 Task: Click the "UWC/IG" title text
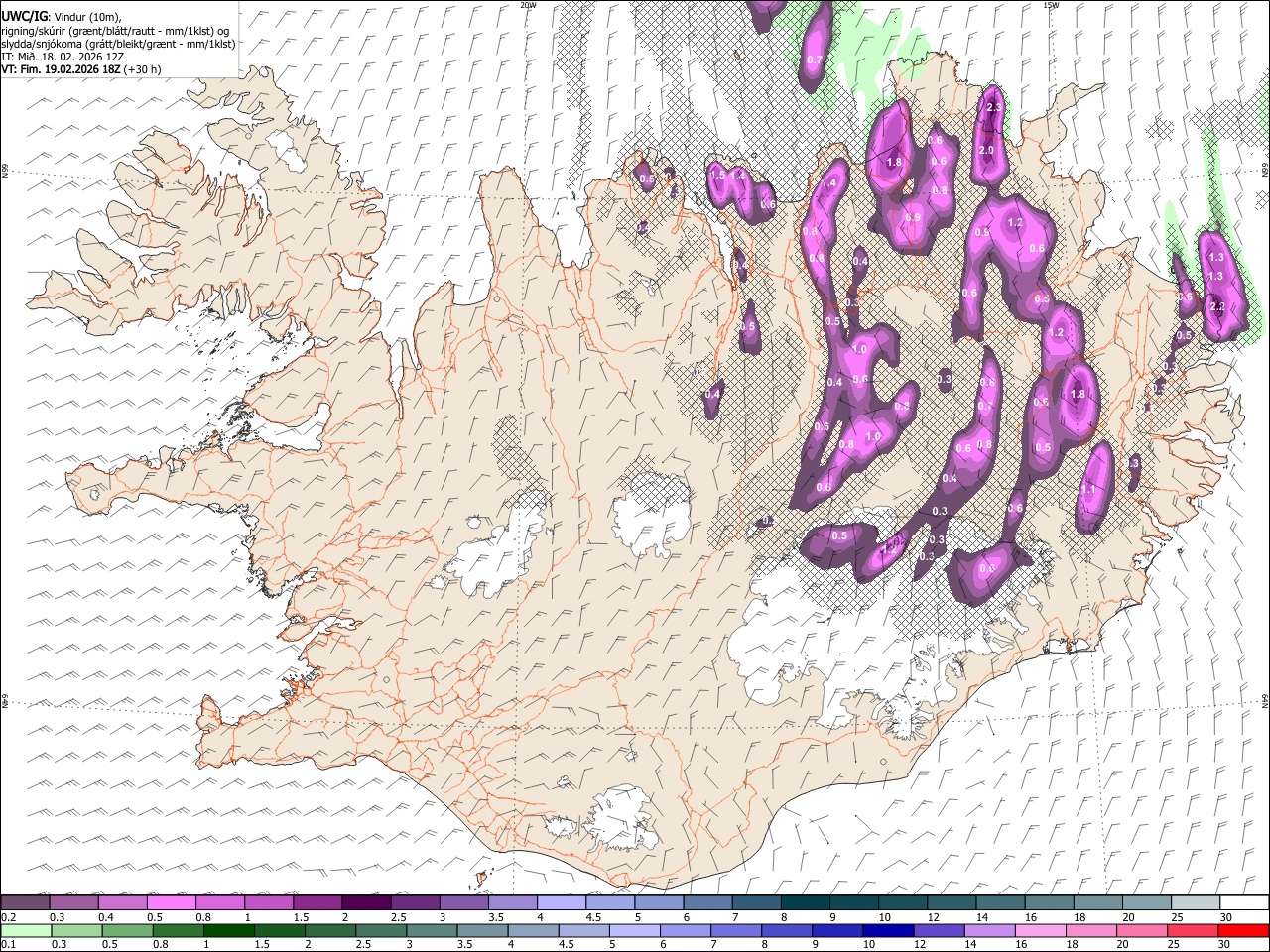24,16
